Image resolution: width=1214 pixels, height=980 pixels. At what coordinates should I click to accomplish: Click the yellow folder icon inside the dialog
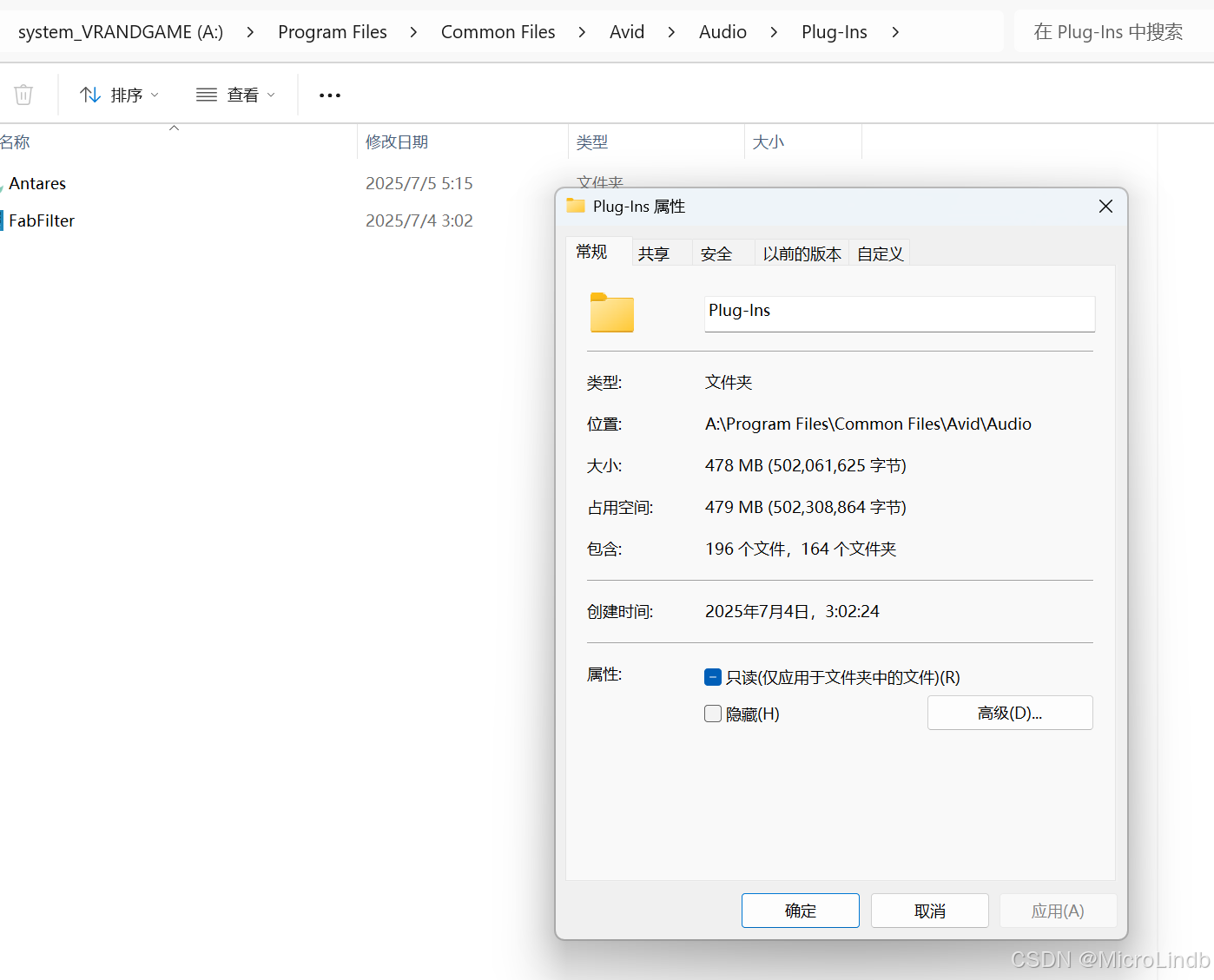click(611, 313)
